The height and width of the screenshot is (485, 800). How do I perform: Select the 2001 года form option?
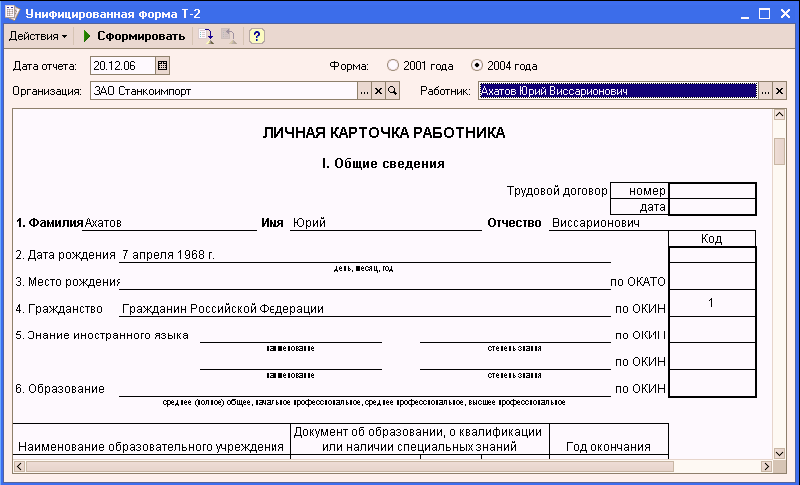(x=393, y=65)
